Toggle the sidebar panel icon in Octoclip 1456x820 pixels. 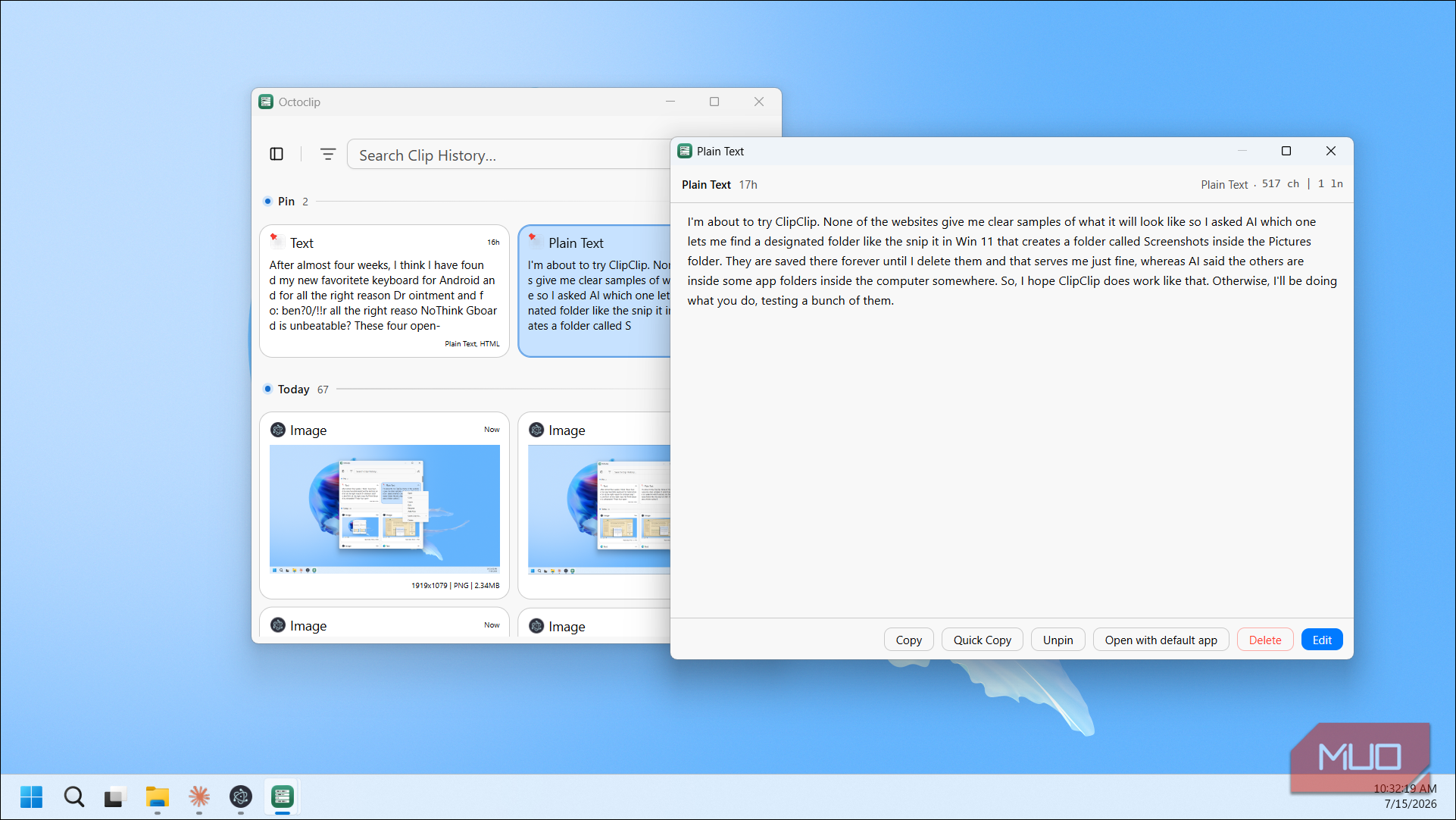pyautogui.click(x=277, y=154)
